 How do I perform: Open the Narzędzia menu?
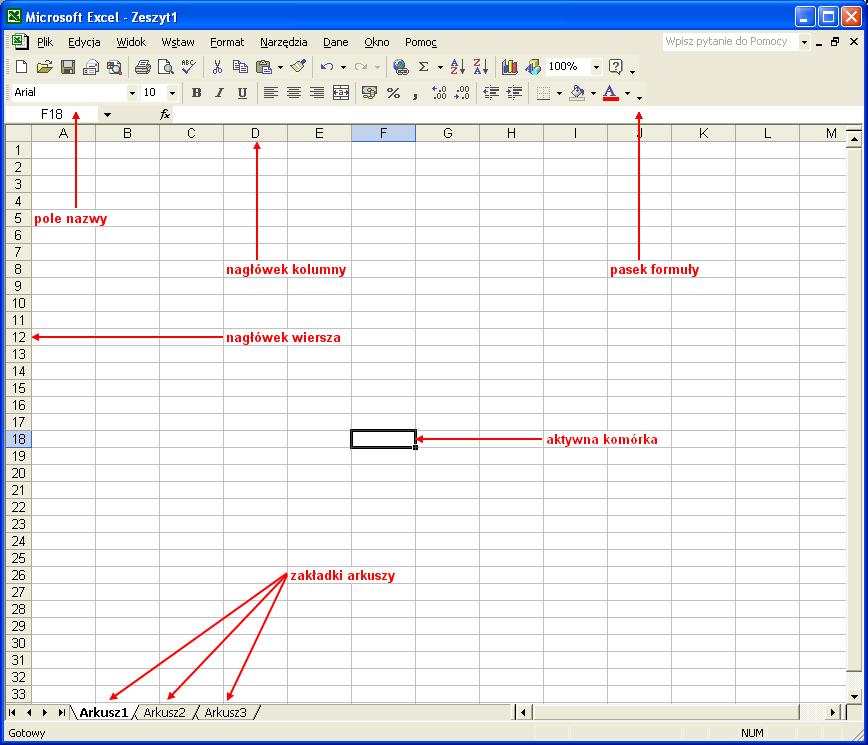point(283,42)
